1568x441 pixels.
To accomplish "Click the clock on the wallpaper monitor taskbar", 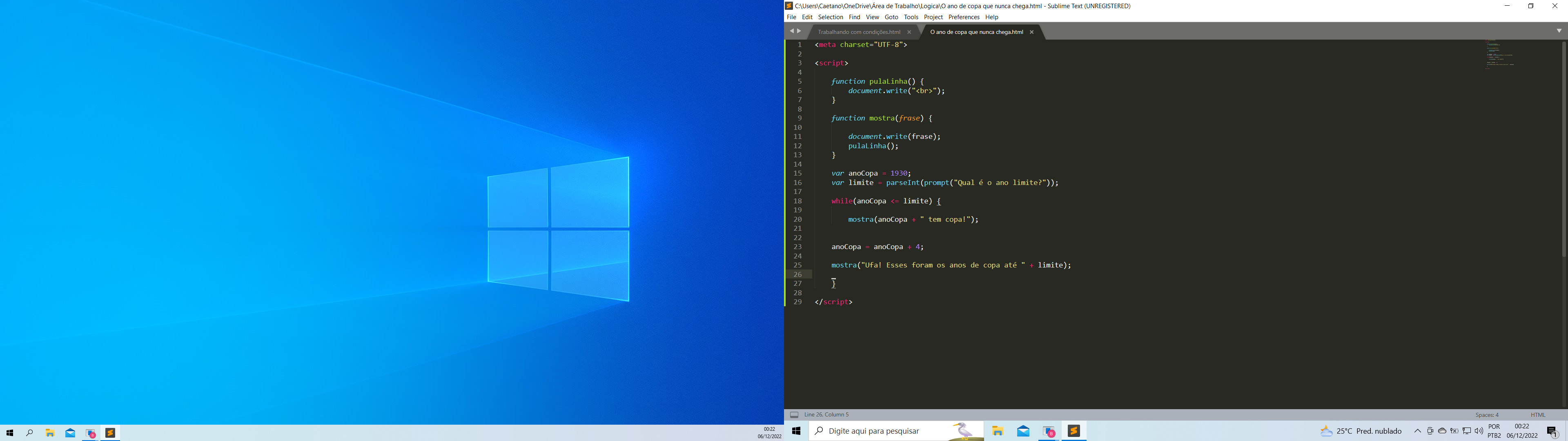I will click(769, 433).
